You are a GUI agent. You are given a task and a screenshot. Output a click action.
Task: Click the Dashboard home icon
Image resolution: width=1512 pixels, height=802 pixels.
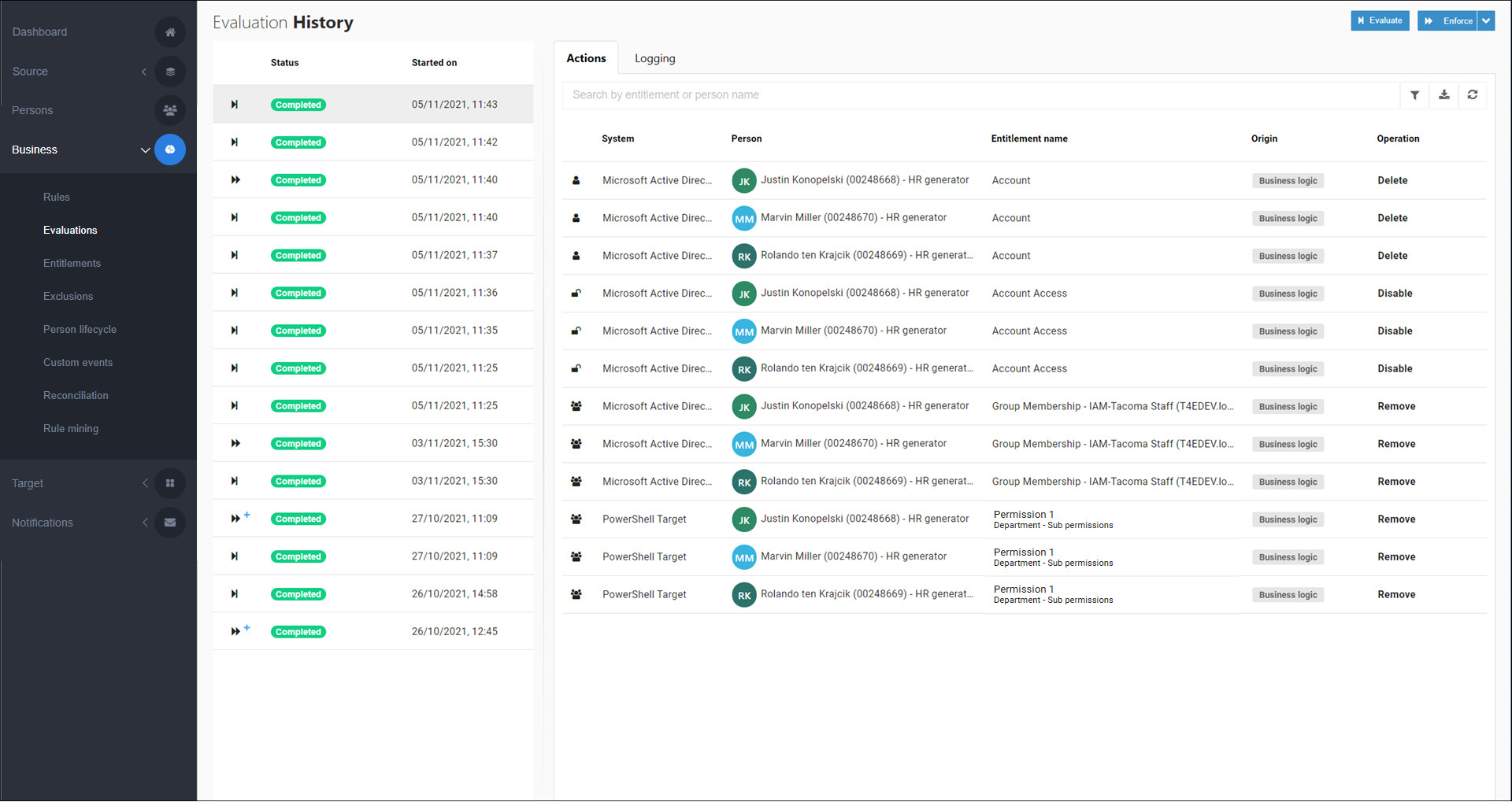click(170, 32)
